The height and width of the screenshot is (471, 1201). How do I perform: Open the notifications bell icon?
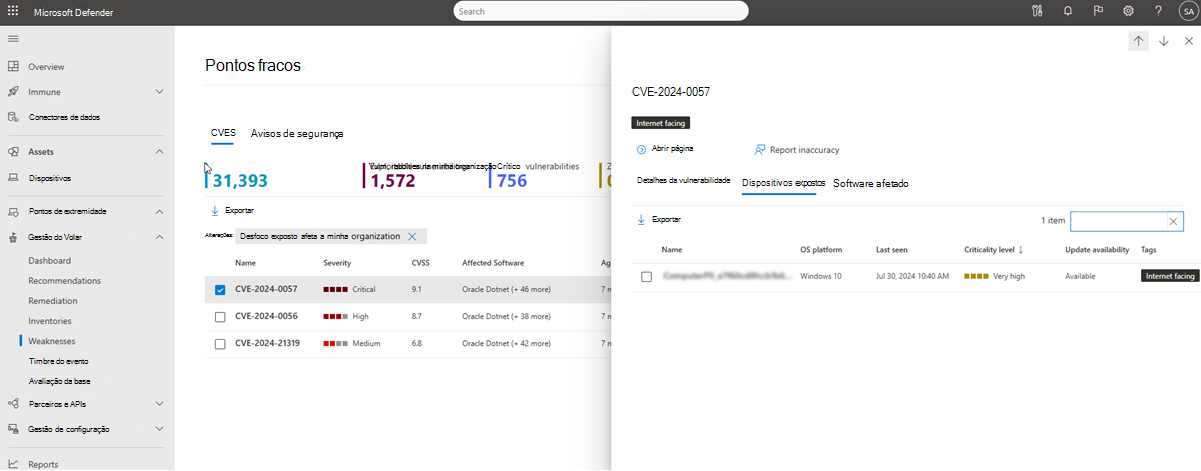pos(1068,11)
